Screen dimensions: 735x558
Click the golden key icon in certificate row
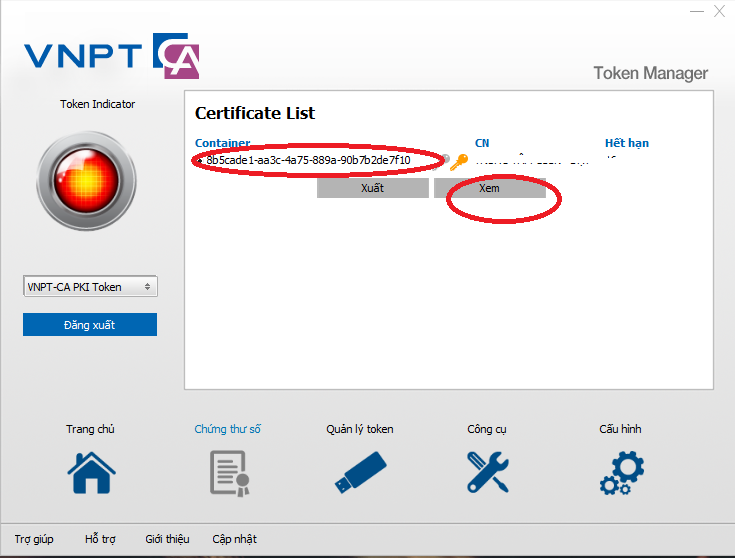click(459, 161)
